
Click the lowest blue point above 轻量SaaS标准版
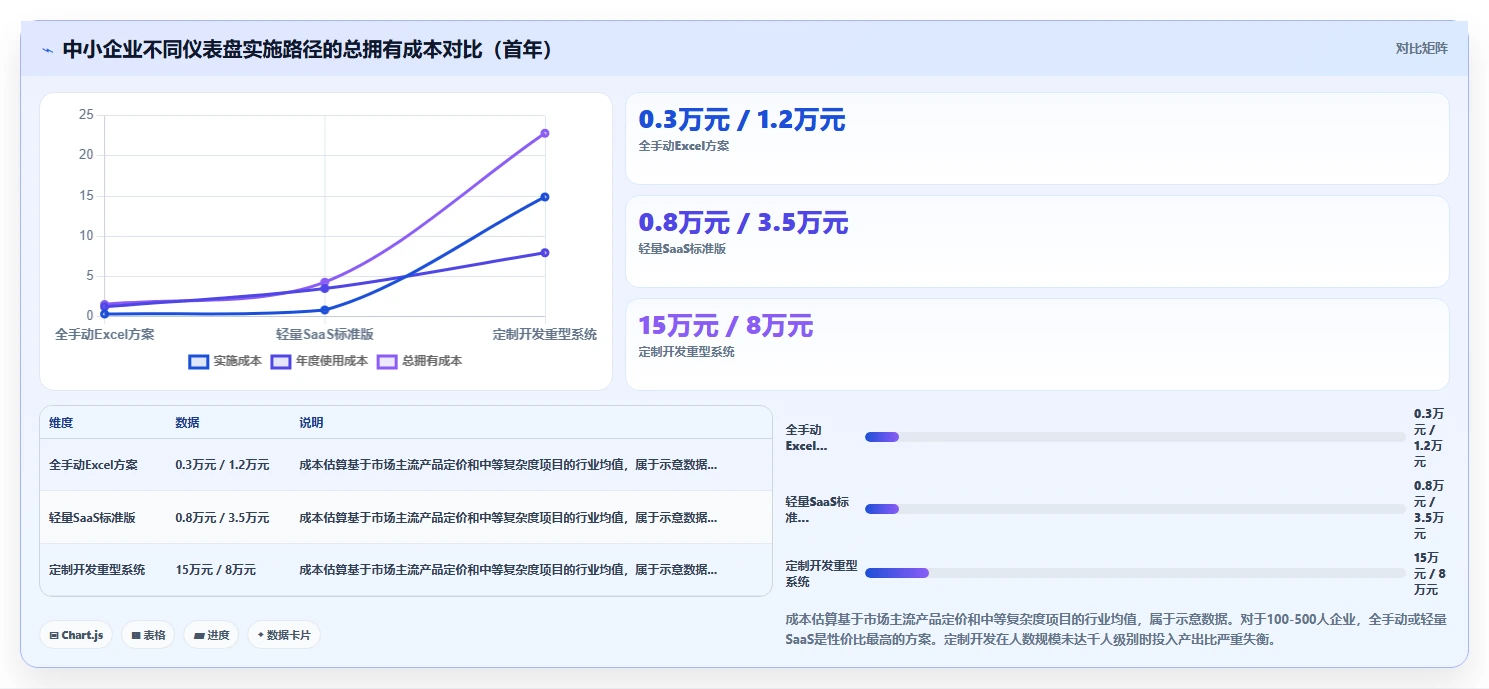[x=325, y=310]
